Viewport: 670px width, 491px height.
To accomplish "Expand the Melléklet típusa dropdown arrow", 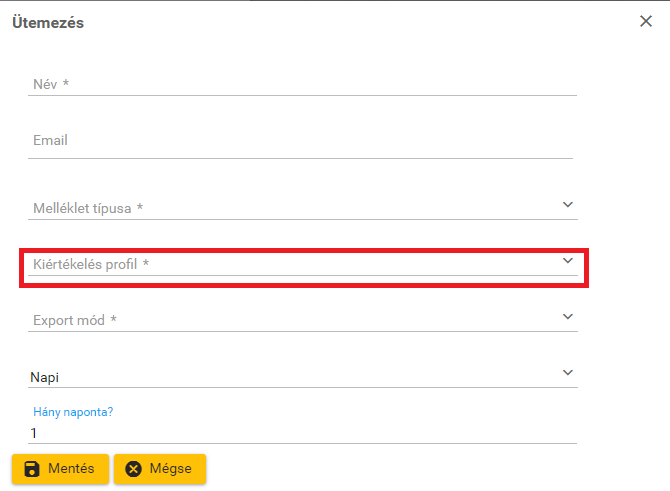I will 568,205.
